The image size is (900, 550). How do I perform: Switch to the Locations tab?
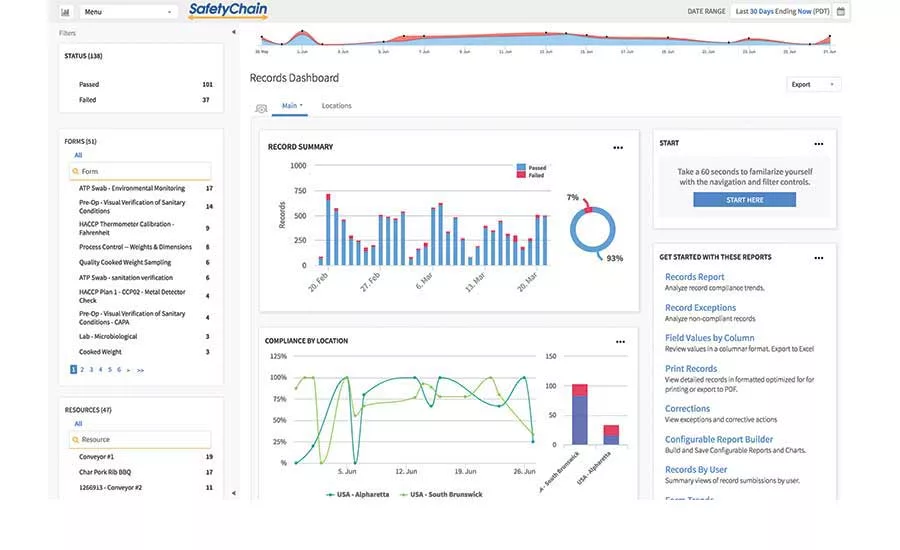pos(336,106)
